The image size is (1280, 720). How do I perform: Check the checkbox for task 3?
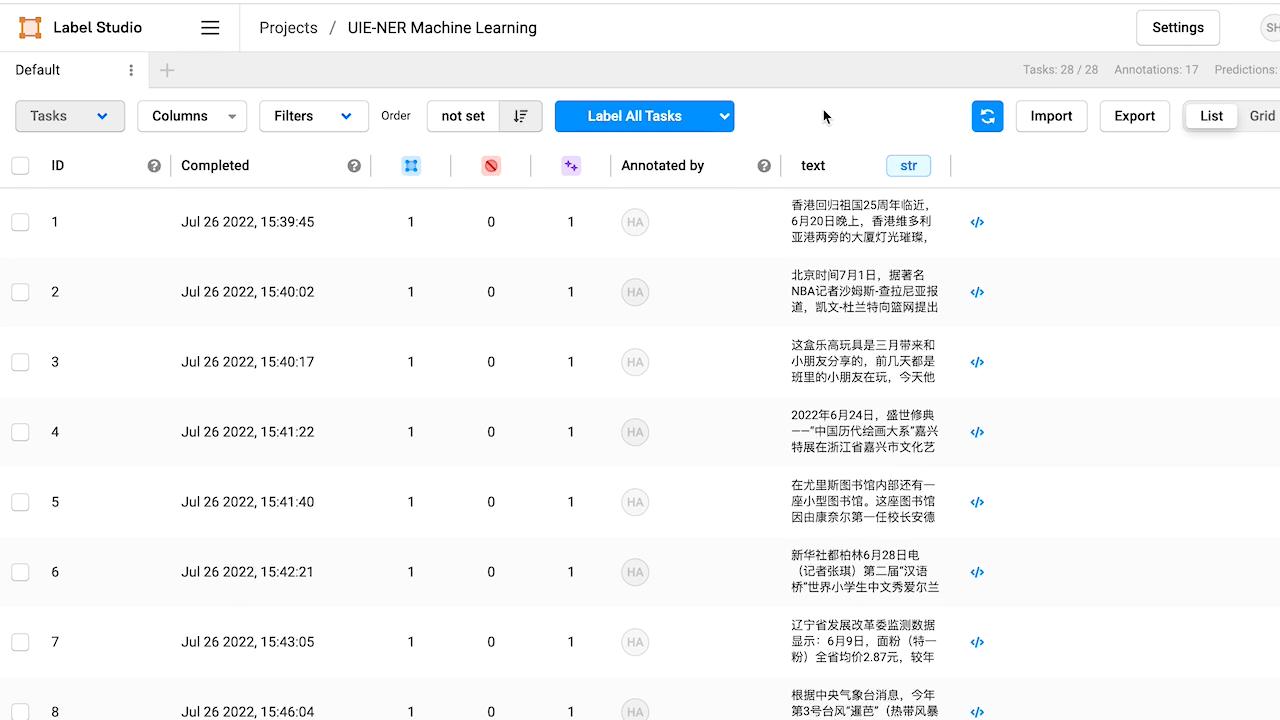20,362
